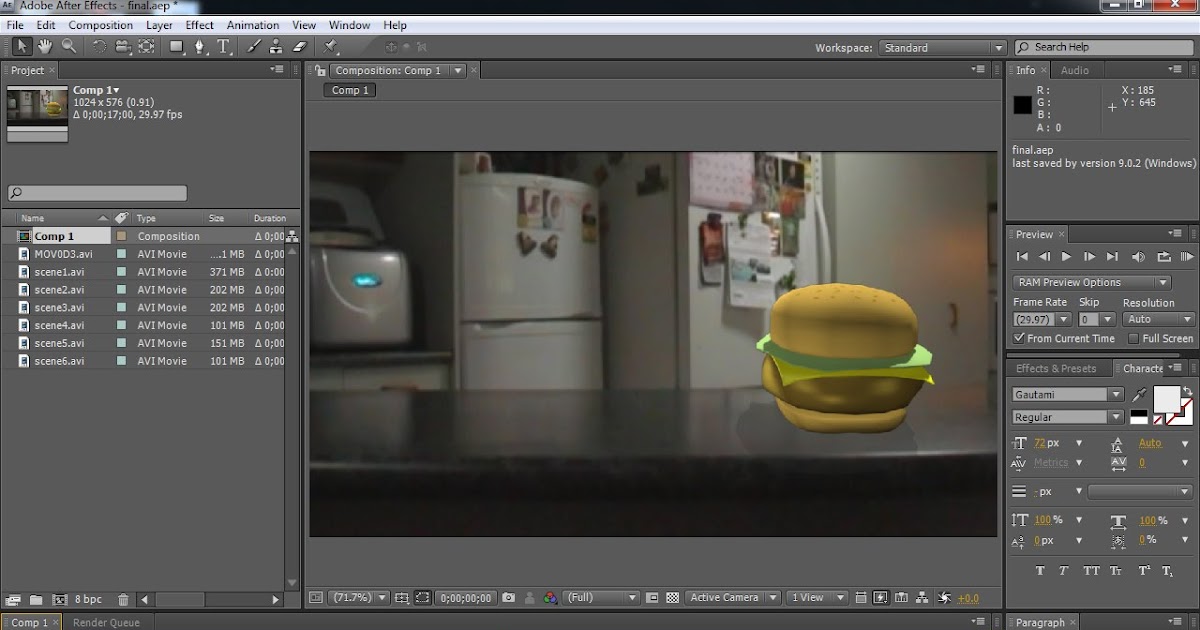Open the magnification 71.7% dropdown

click(360, 598)
